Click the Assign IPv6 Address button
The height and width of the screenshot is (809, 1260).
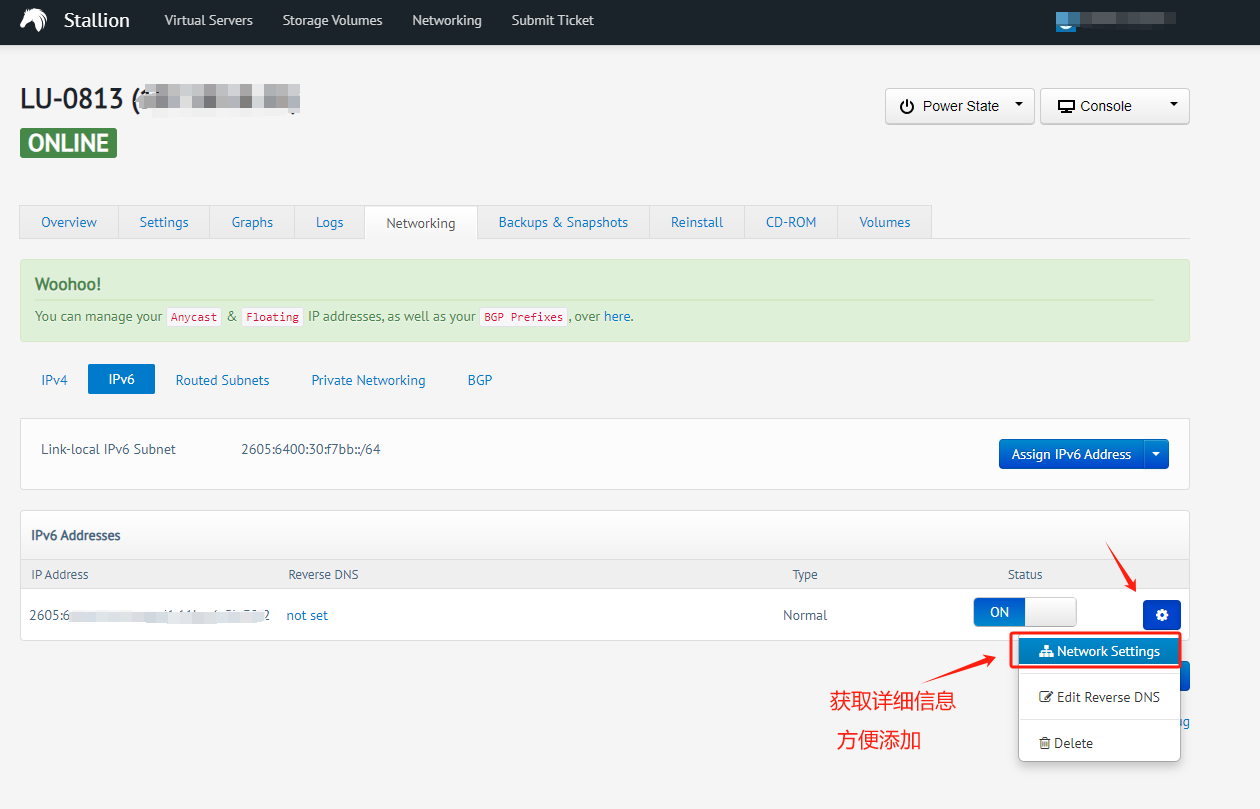tap(1071, 454)
